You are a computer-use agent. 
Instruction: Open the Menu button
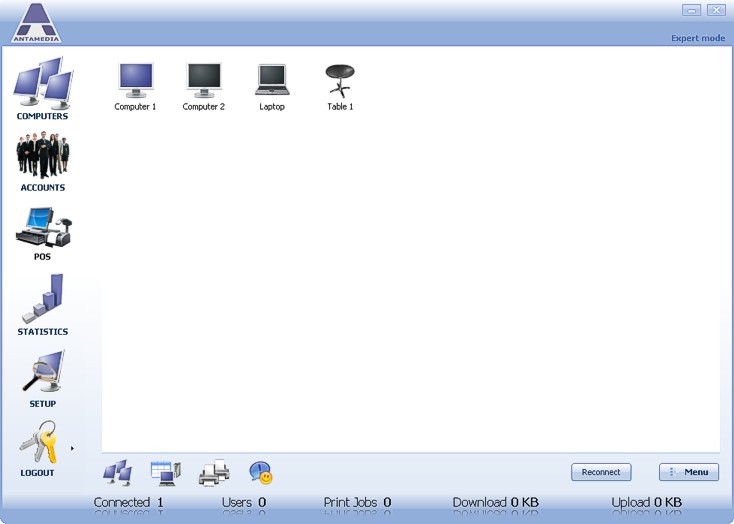(x=689, y=472)
